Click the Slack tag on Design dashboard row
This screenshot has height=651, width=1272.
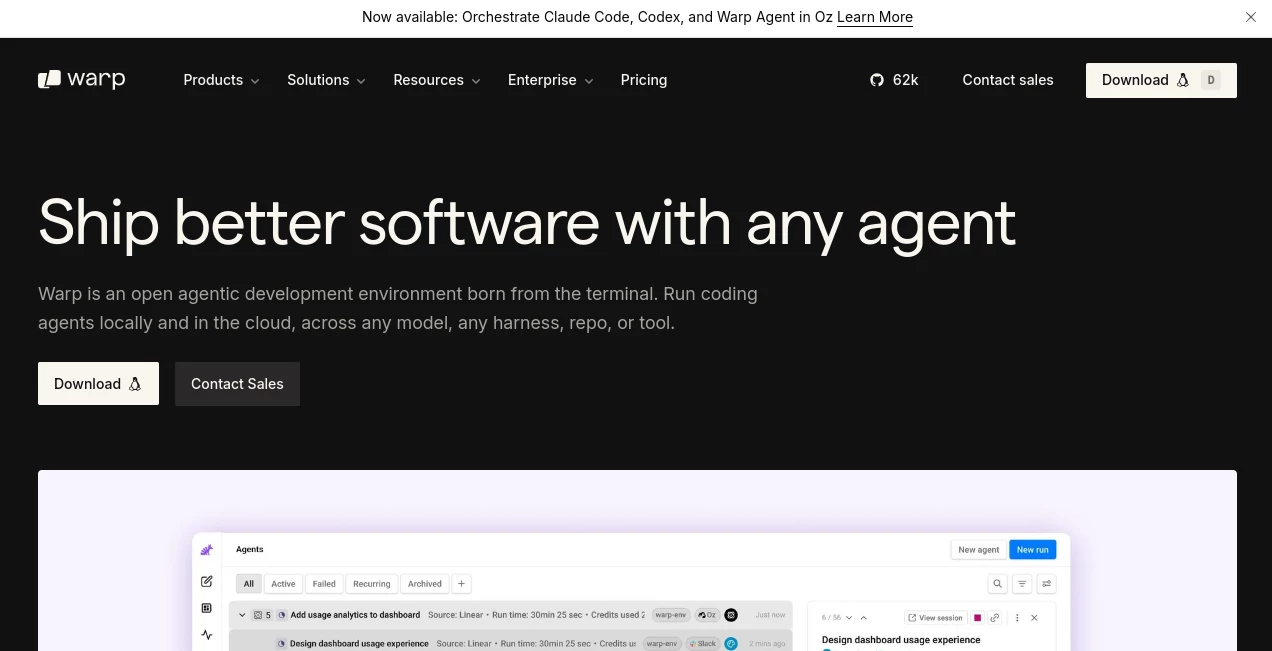[702, 643]
